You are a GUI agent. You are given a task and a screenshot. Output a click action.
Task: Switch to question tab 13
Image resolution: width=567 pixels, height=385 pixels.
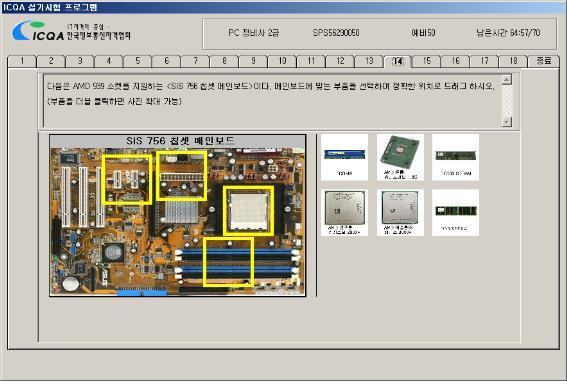click(369, 61)
